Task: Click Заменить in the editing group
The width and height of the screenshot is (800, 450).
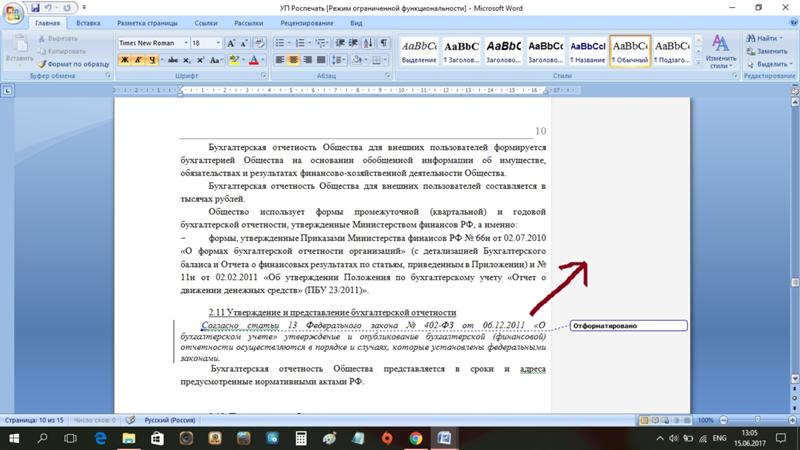Action: click(x=767, y=51)
